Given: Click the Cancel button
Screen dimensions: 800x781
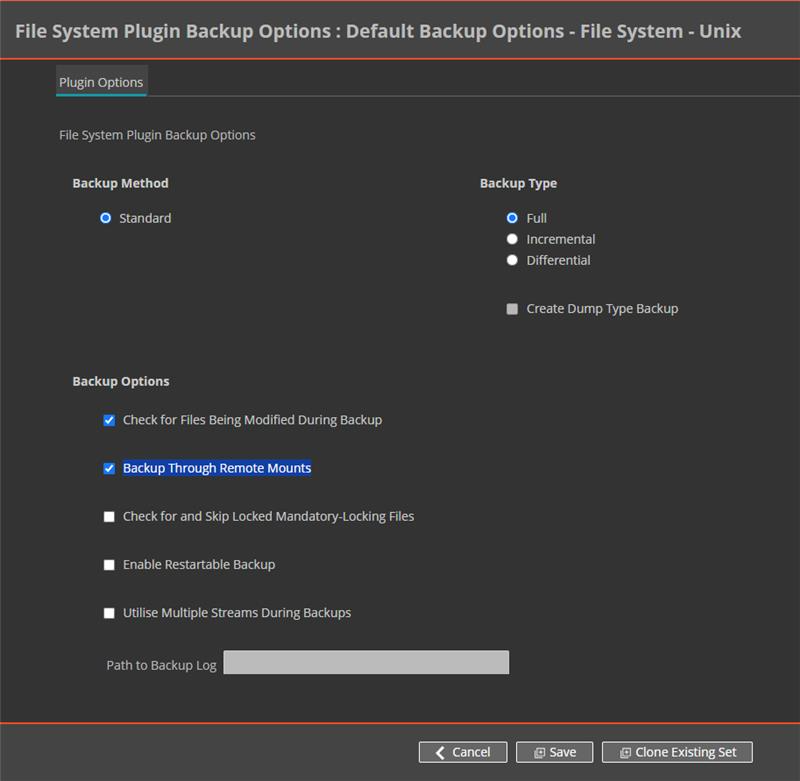Looking at the screenshot, I should 462,752.
